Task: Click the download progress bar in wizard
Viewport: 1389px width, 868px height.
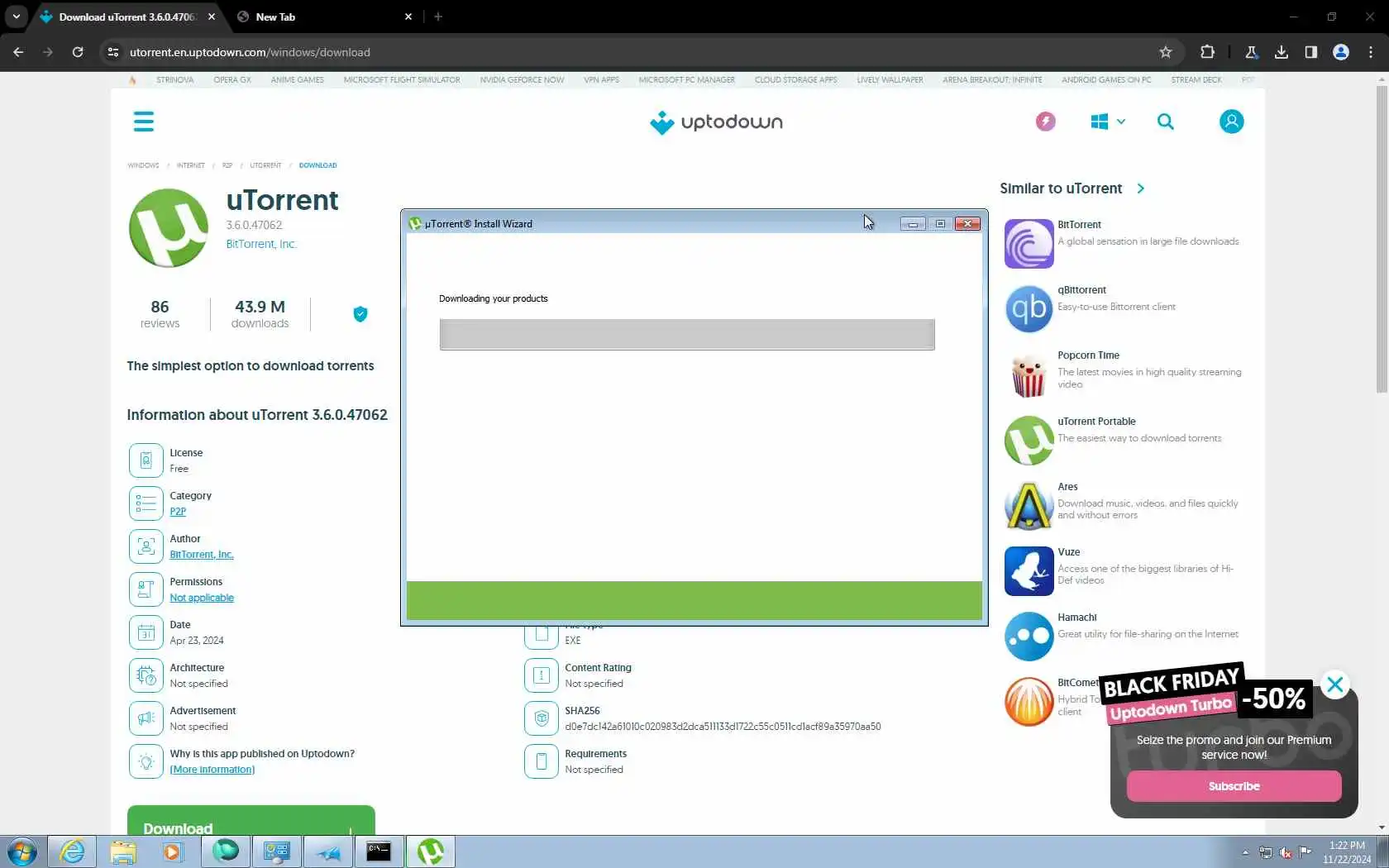Action: click(x=687, y=335)
